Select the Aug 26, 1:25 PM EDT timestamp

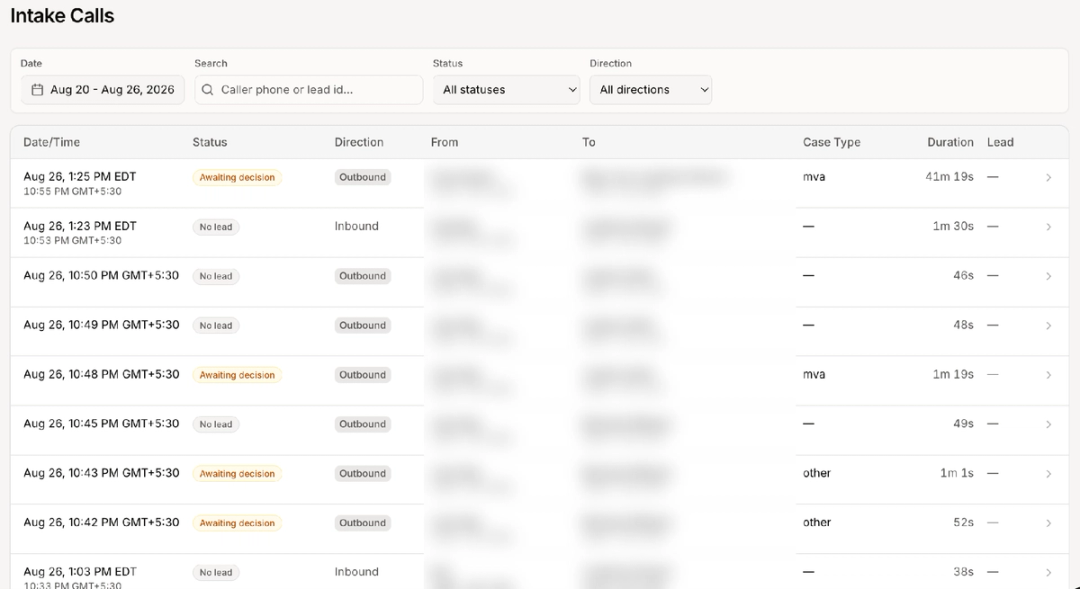tap(80, 176)
